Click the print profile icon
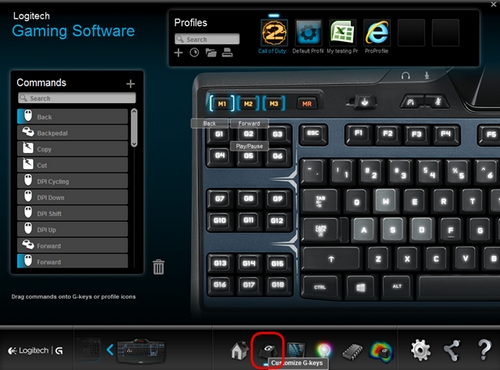The height and width of the screenshot is (370, 500). (x=227, y=53)
